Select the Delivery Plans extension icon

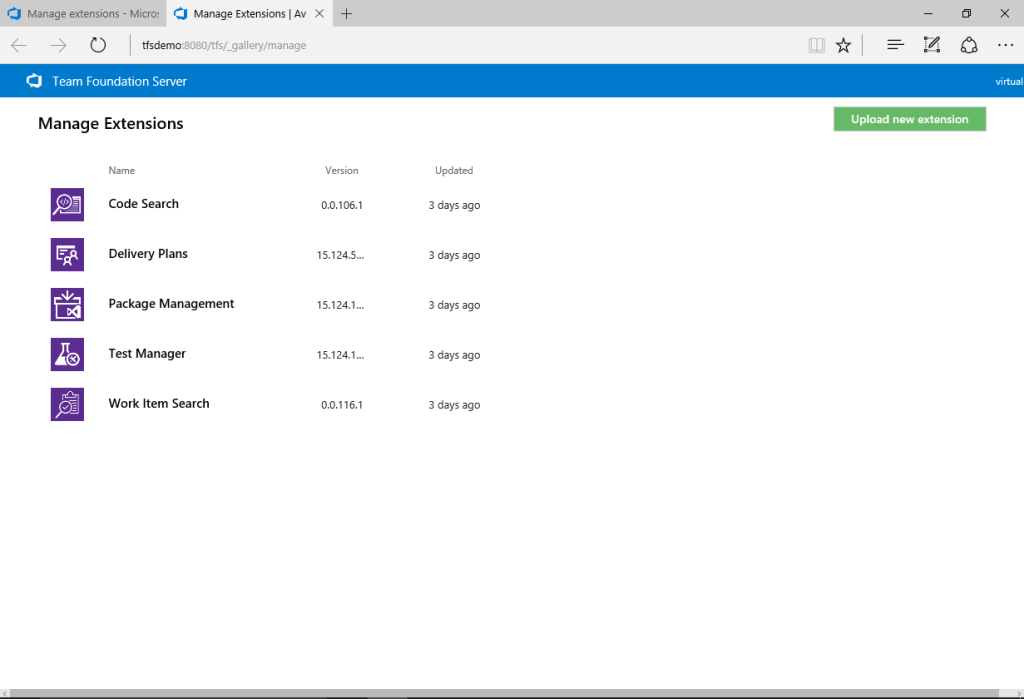point(66,254)
